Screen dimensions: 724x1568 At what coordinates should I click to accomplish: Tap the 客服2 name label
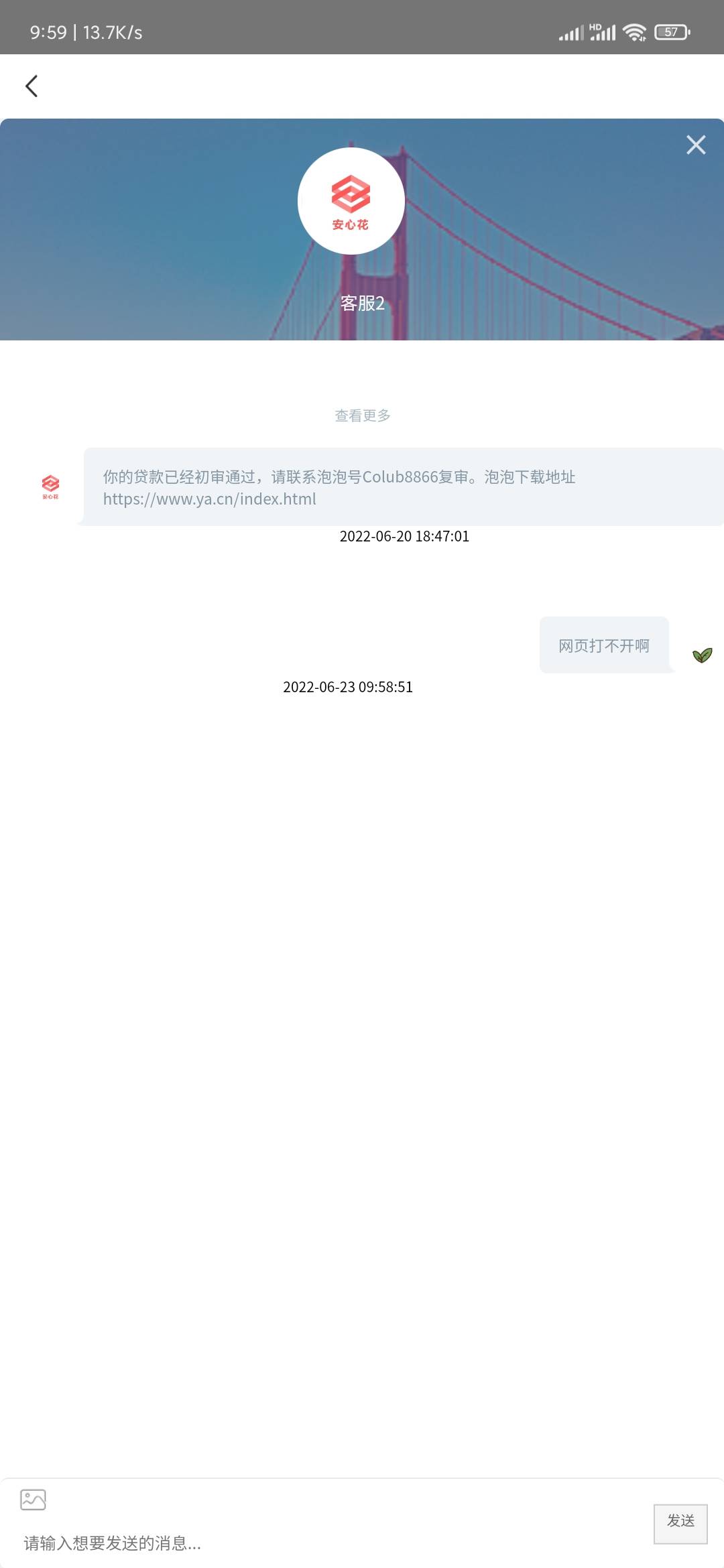[x=362, y=304]
